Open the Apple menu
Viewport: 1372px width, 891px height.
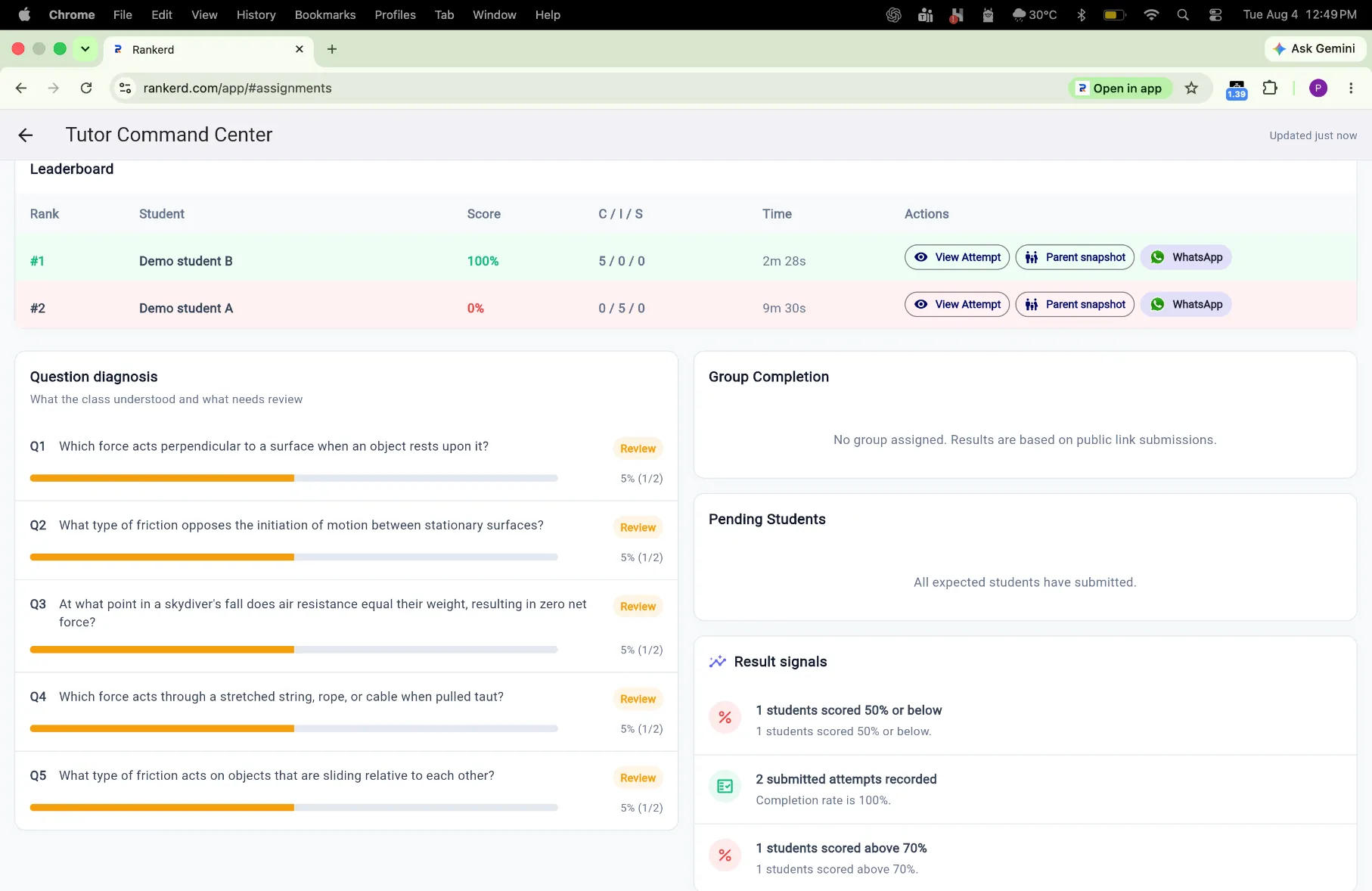point(24,14)
